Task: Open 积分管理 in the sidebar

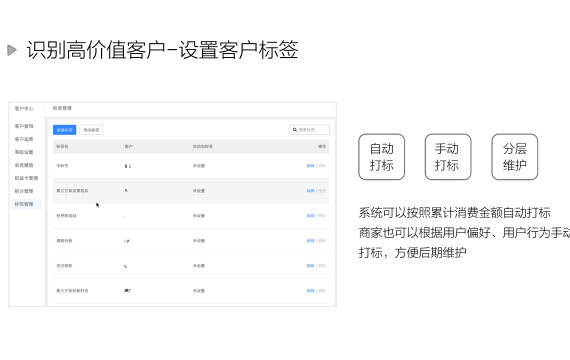Action: (24, 191)
